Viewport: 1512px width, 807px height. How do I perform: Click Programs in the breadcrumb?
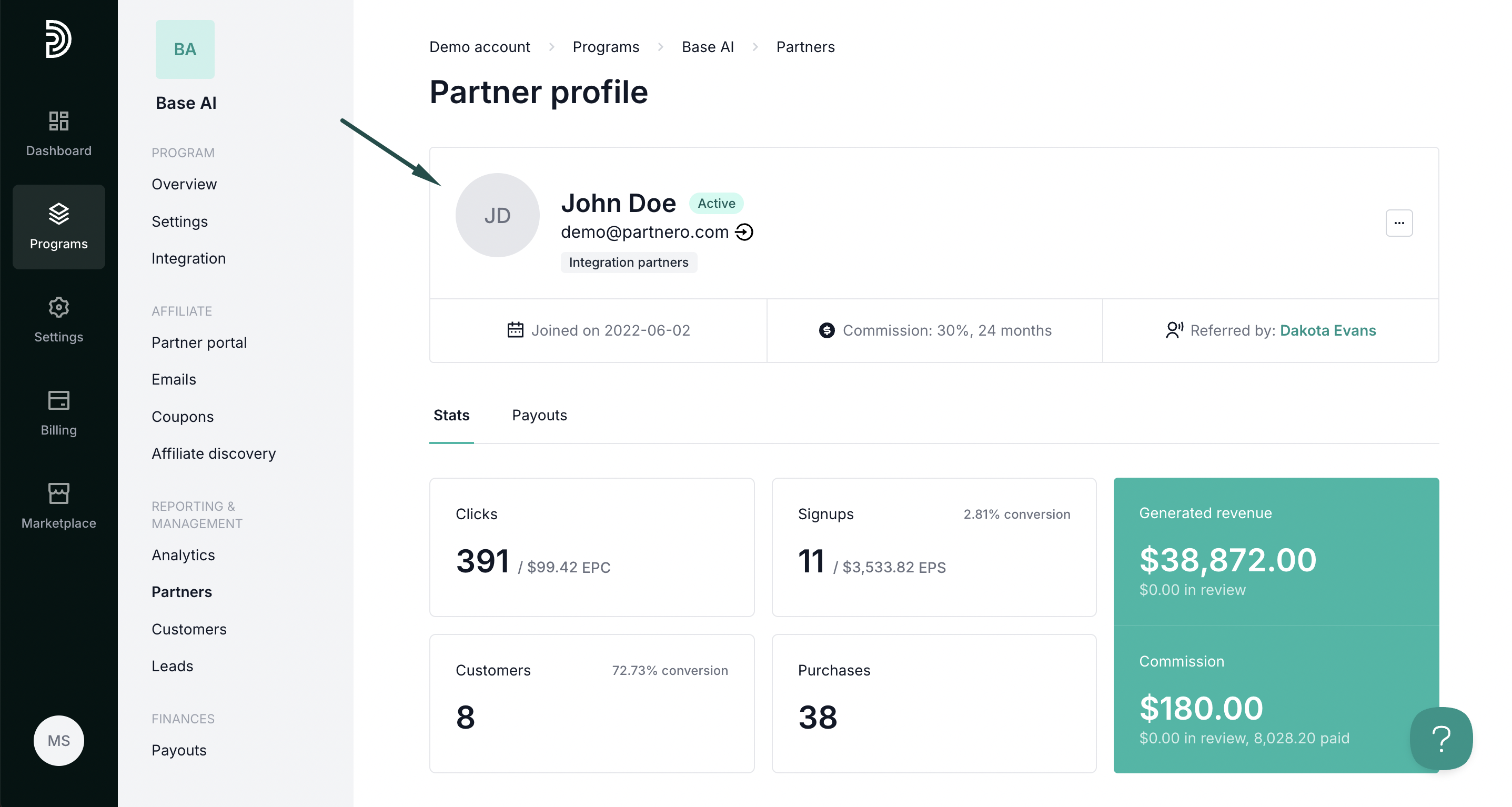click(605, 47)
